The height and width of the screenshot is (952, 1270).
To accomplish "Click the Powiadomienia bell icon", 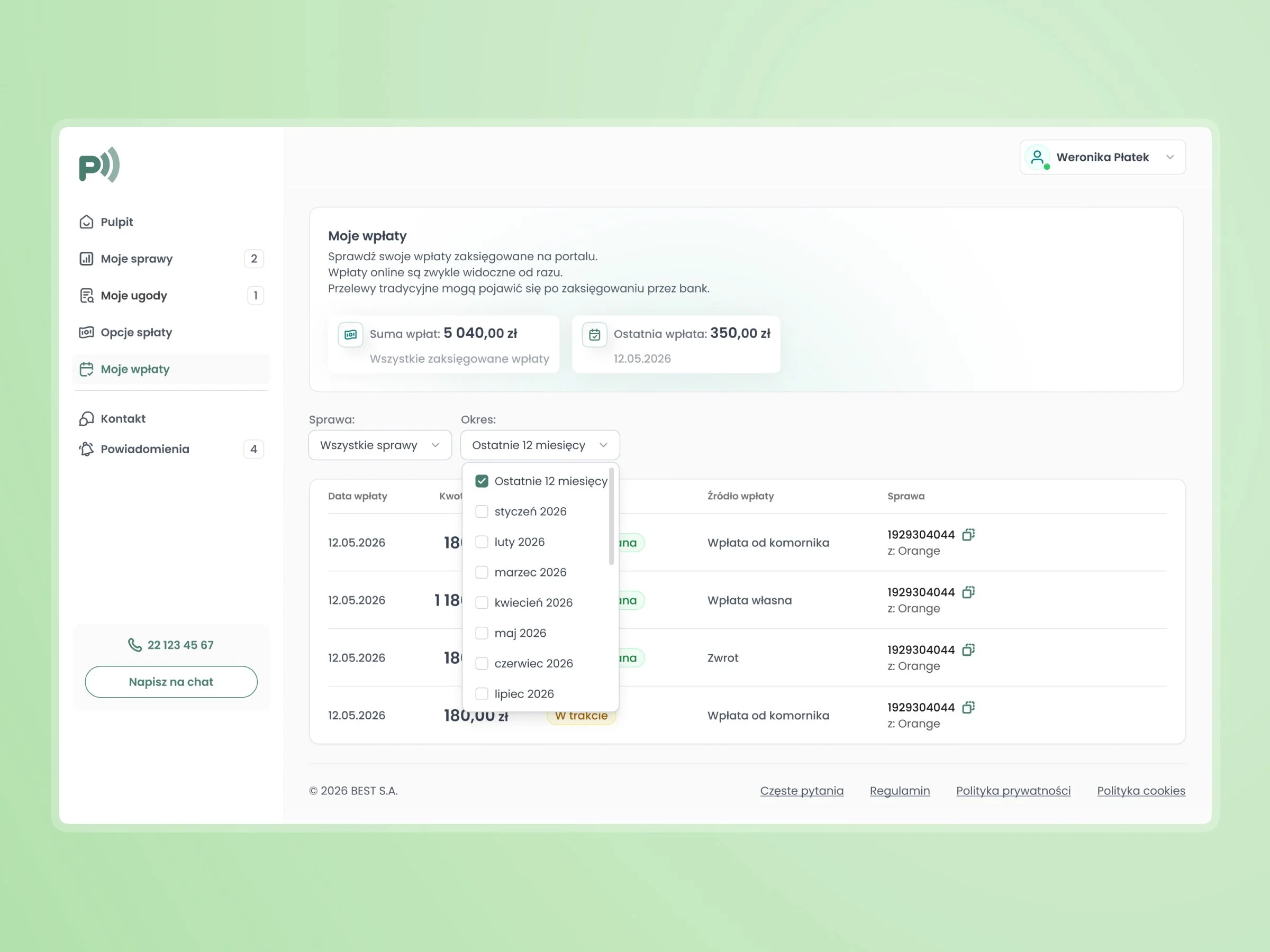I will coord(86,450).
